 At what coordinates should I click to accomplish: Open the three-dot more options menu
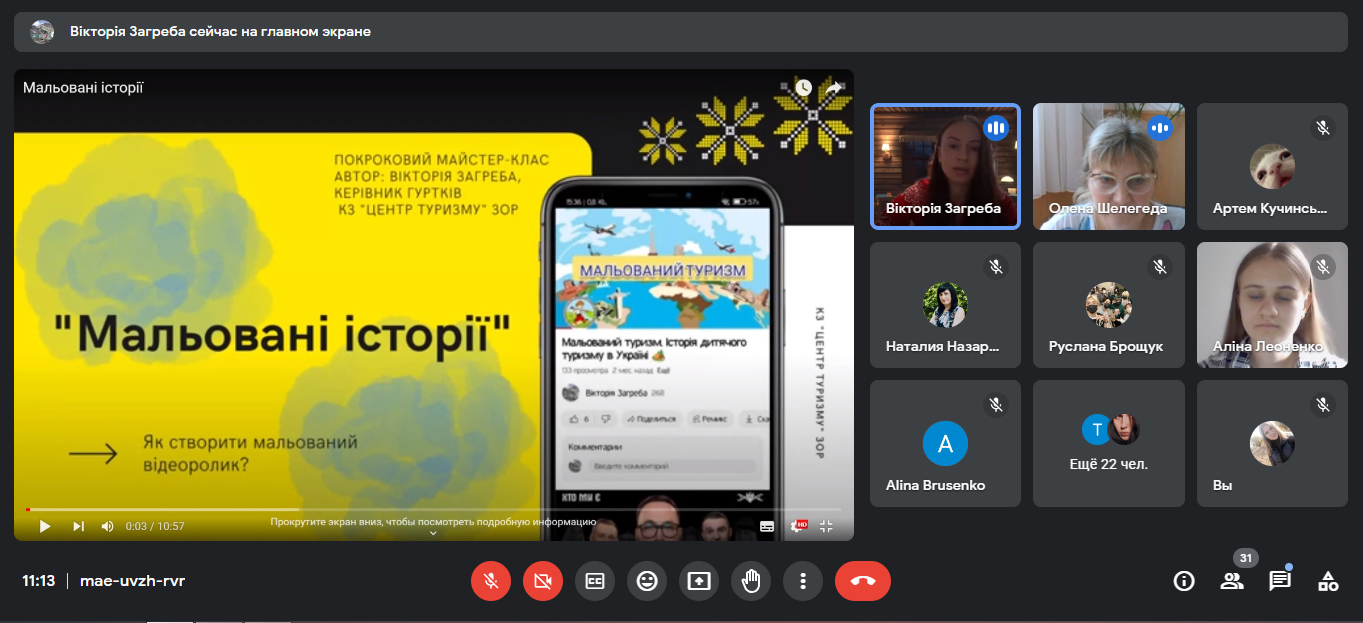pyautogui.click(x=803, y=581)
